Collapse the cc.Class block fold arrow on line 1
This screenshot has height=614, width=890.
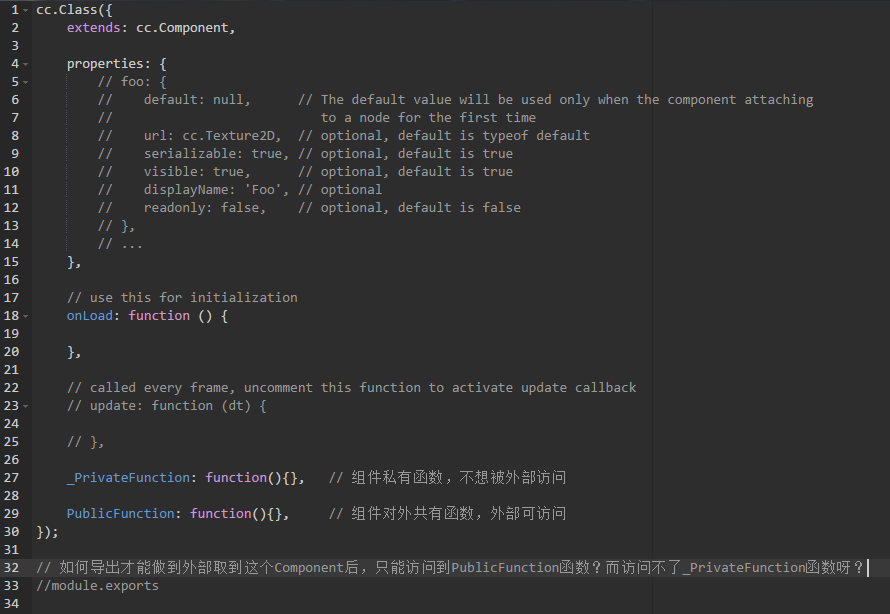click(x=26, y=10)
